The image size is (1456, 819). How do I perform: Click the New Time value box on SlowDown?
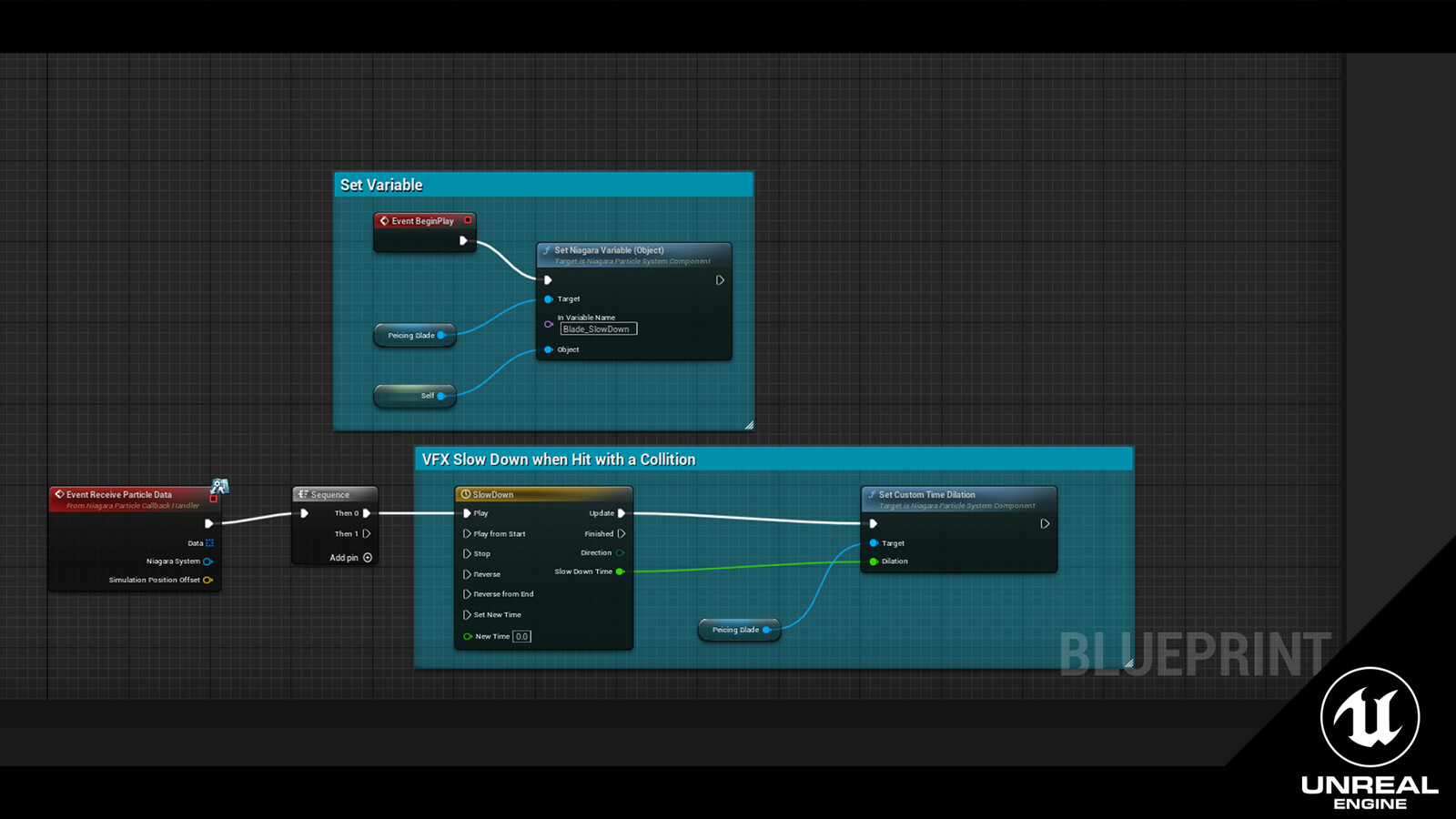521,636
